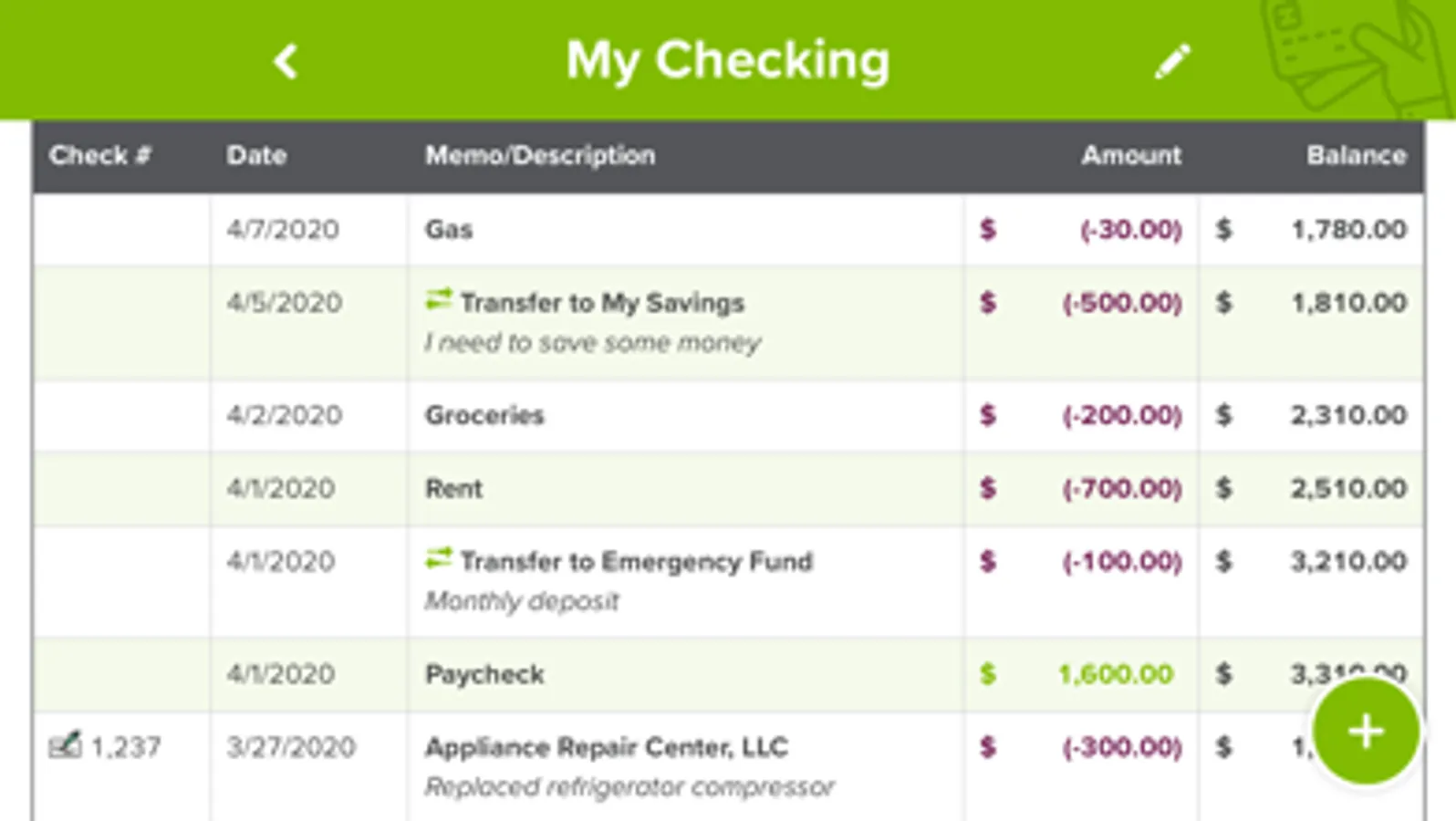The image size is (1456, 821).
Task: Click the Paycheck amount of 1,600.00
Action: point(1115,673)
